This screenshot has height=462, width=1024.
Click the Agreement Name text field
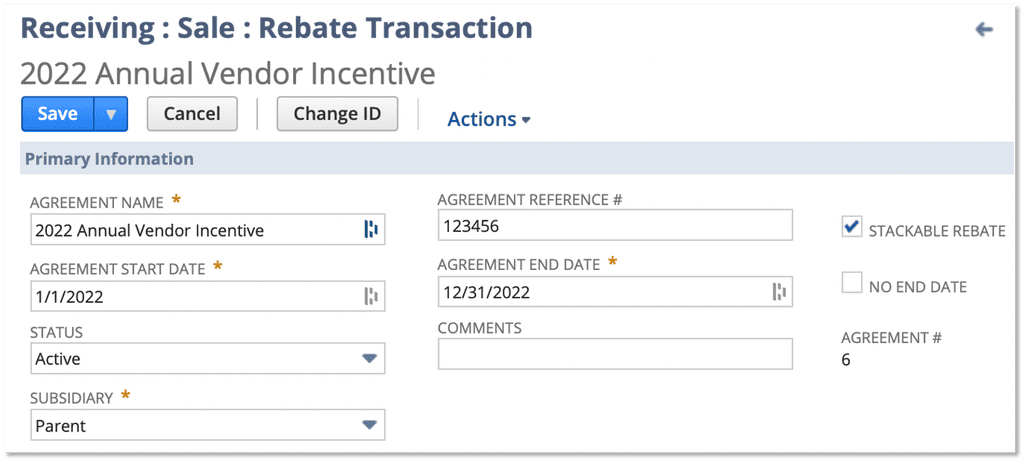coord(208,229)
